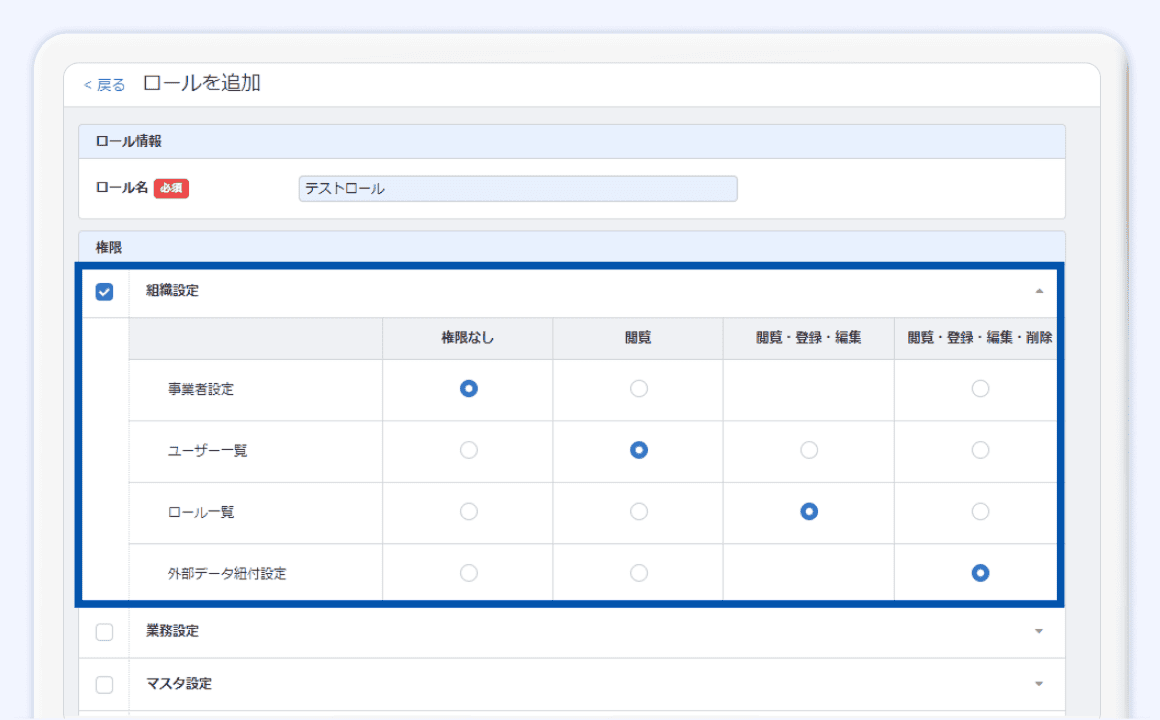The image size is (1160, 720).
Task: Choose '閲覧・登録・編集・削除' for ロール一覧
Action: 980,512
